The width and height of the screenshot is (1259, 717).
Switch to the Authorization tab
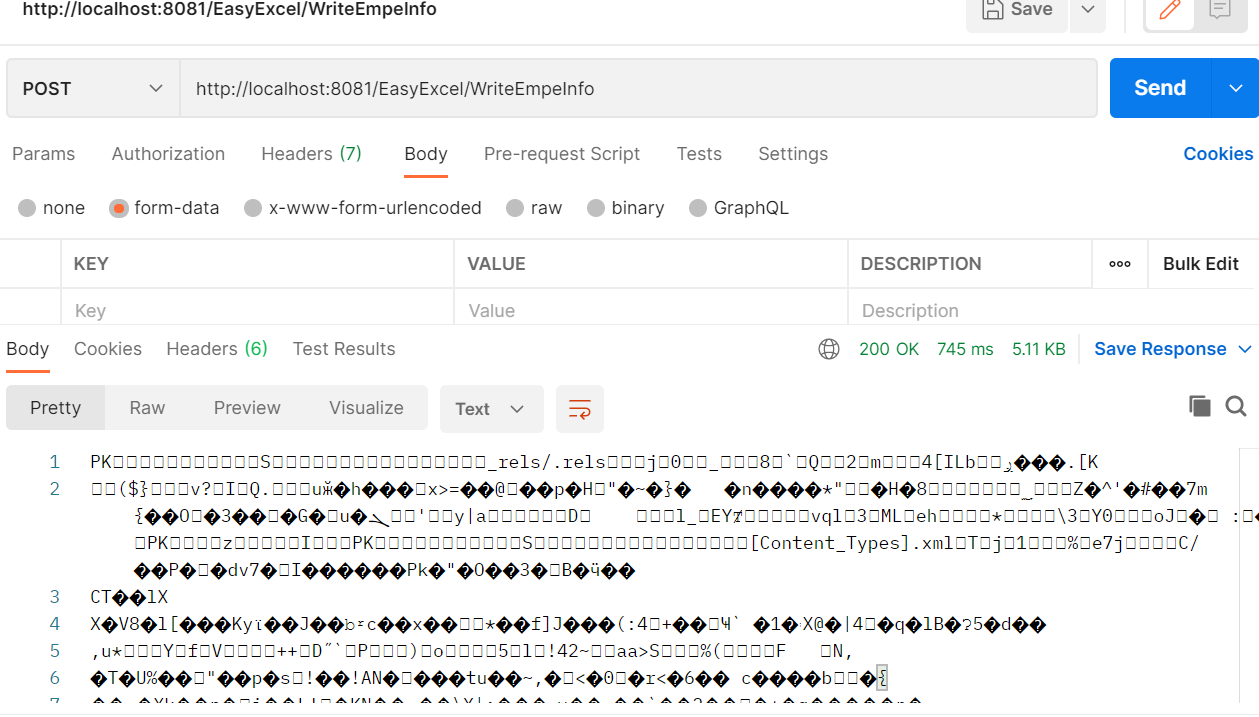point(168,154)
